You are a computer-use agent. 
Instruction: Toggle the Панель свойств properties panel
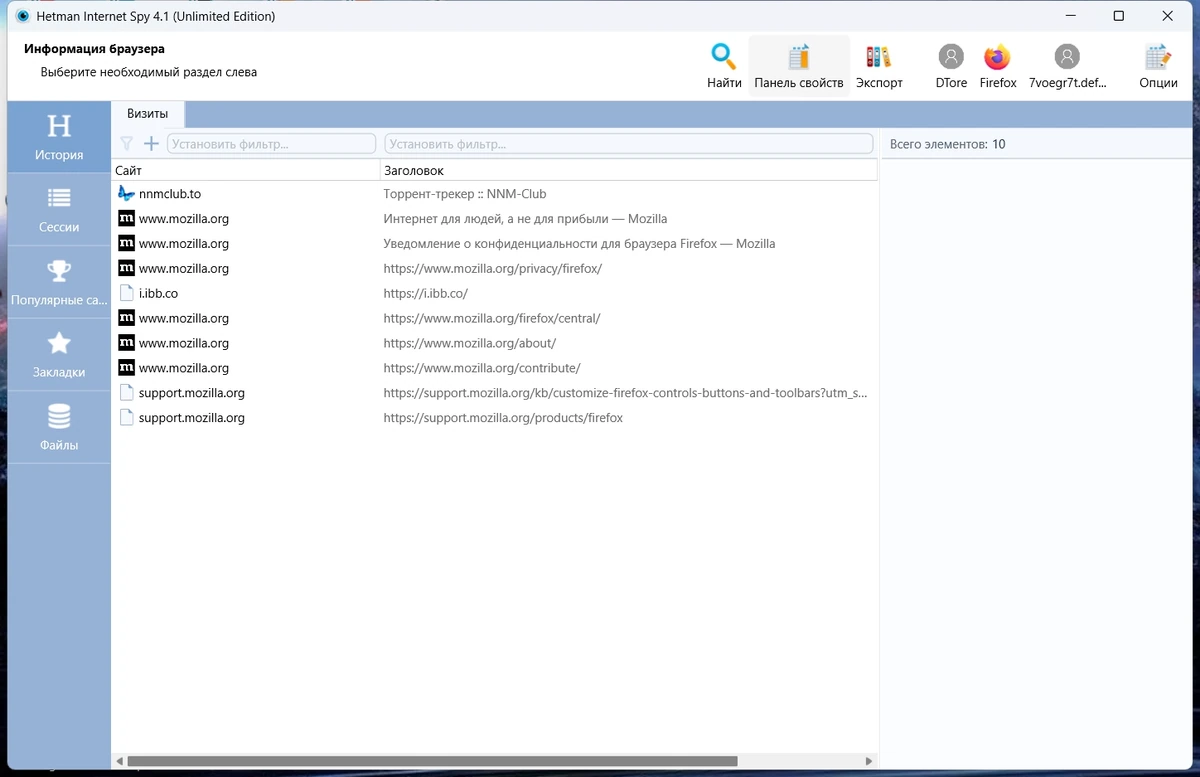click(x=799, y=66)
